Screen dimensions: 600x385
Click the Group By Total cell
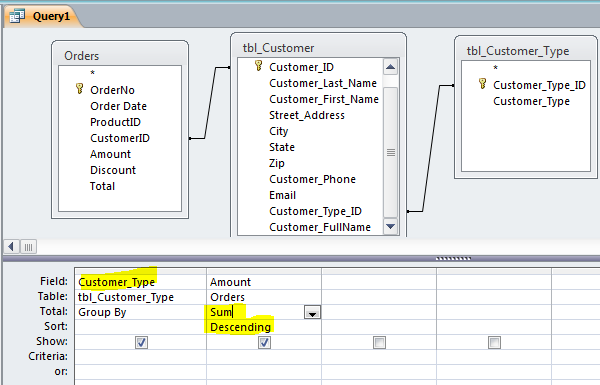point(140,312)
